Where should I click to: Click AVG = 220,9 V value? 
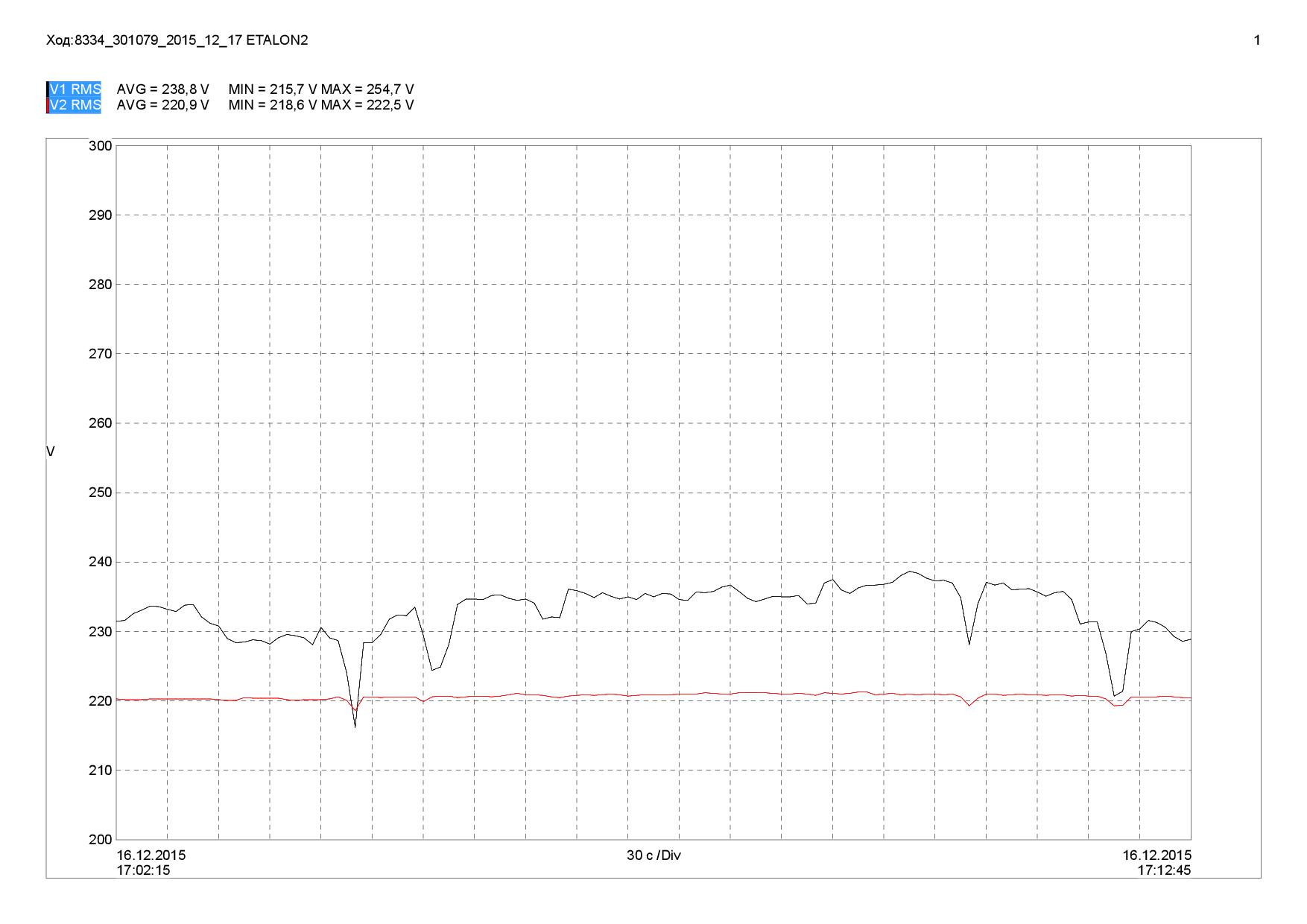[163, 105]
